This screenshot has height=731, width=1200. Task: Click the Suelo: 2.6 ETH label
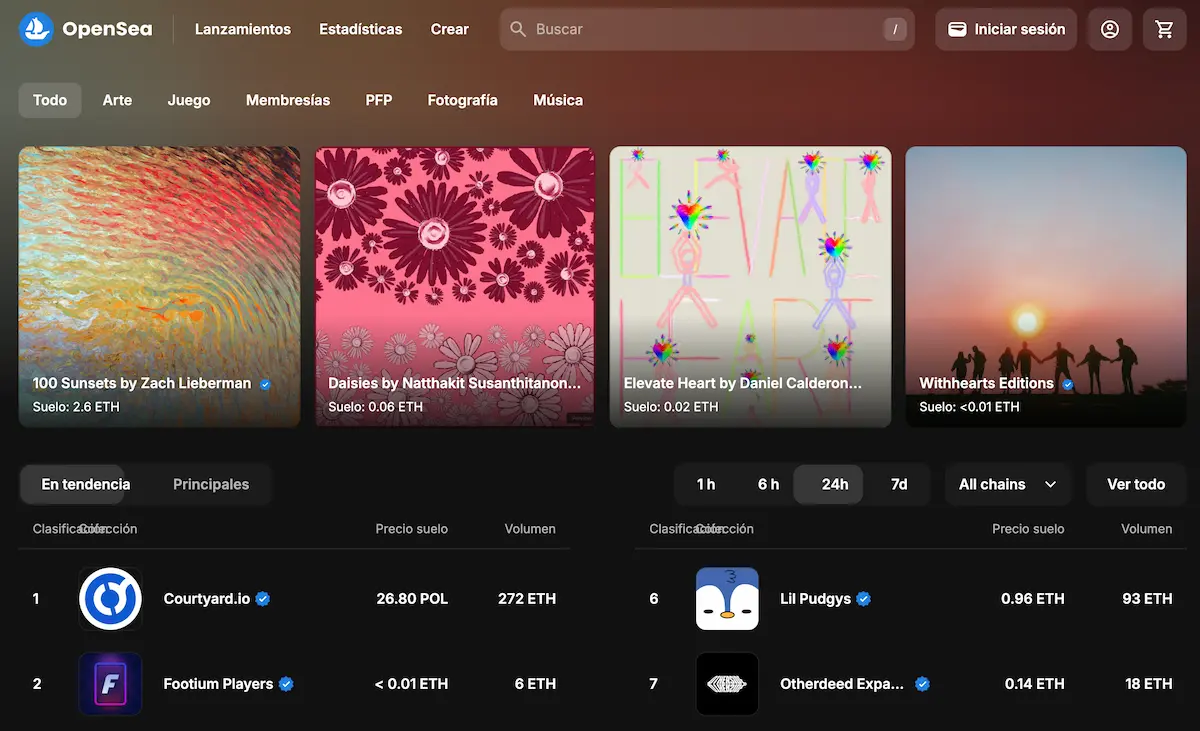point(77,407)
